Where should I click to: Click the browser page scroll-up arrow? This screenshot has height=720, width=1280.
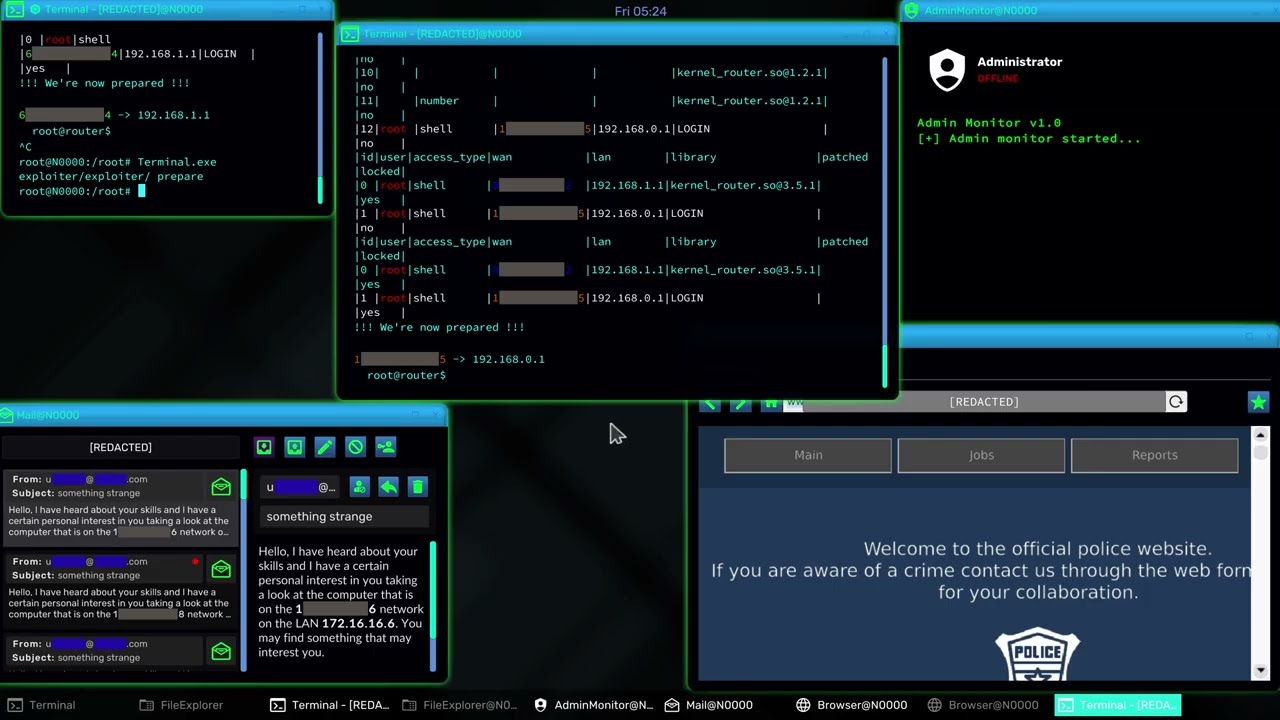[1260, 435]
